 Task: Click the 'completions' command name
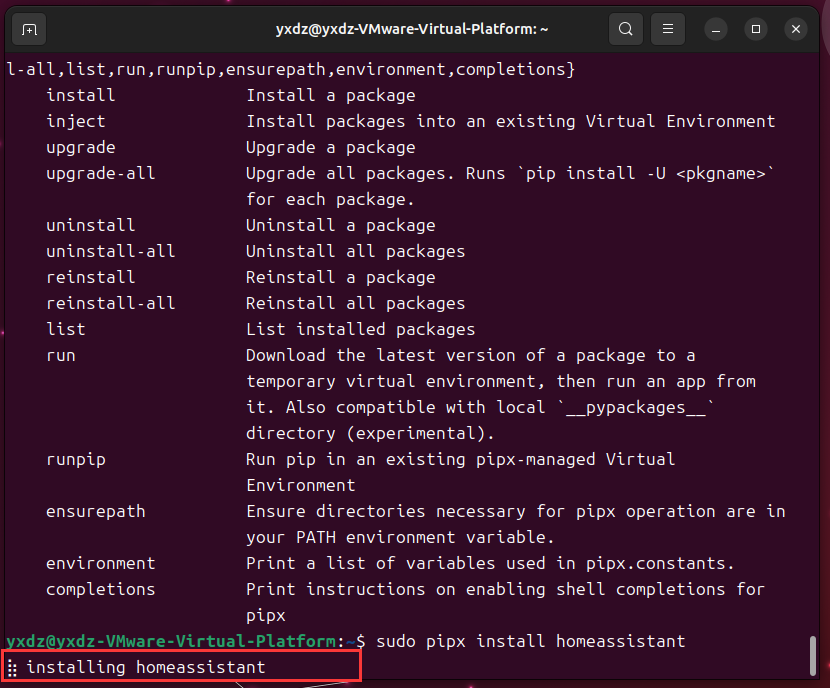pyautogui.click(x=101, y=589)
